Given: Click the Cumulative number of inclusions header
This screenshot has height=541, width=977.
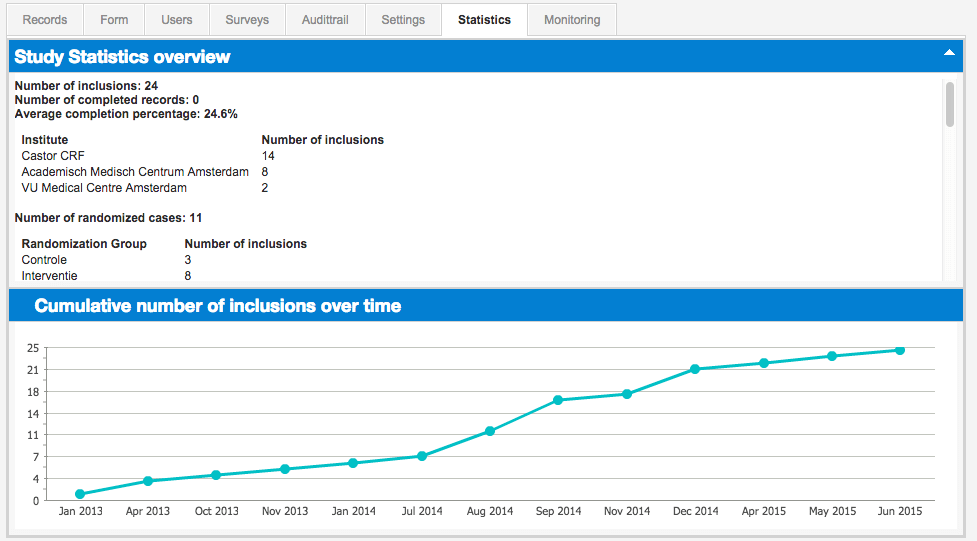Looking at the screenshot, I should click(x=218, y=306).
